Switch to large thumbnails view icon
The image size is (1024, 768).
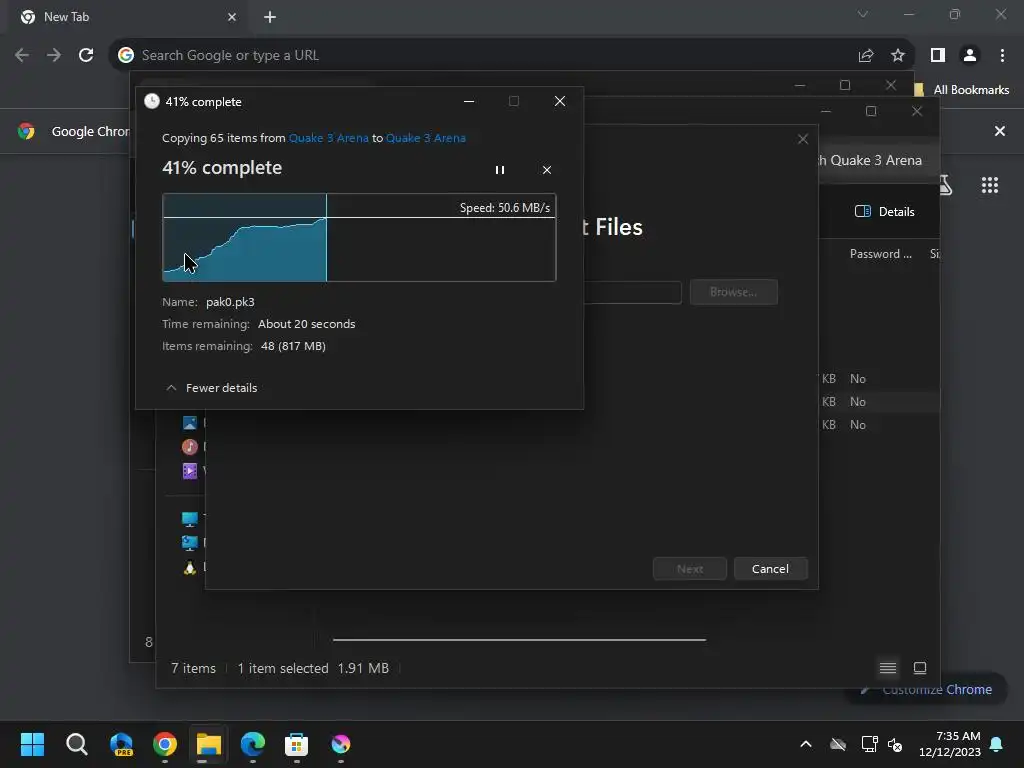pyautogui.click(x=920, y=667)
